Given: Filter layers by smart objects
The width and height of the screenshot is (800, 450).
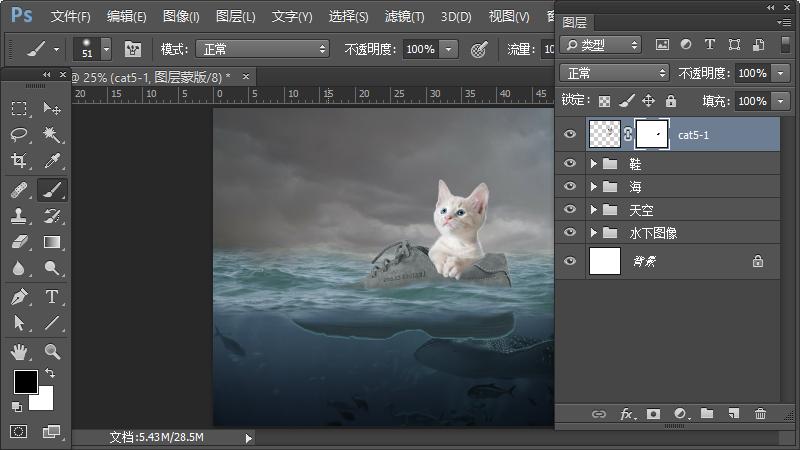Looking at the screenshot, I should coord(759,45).
